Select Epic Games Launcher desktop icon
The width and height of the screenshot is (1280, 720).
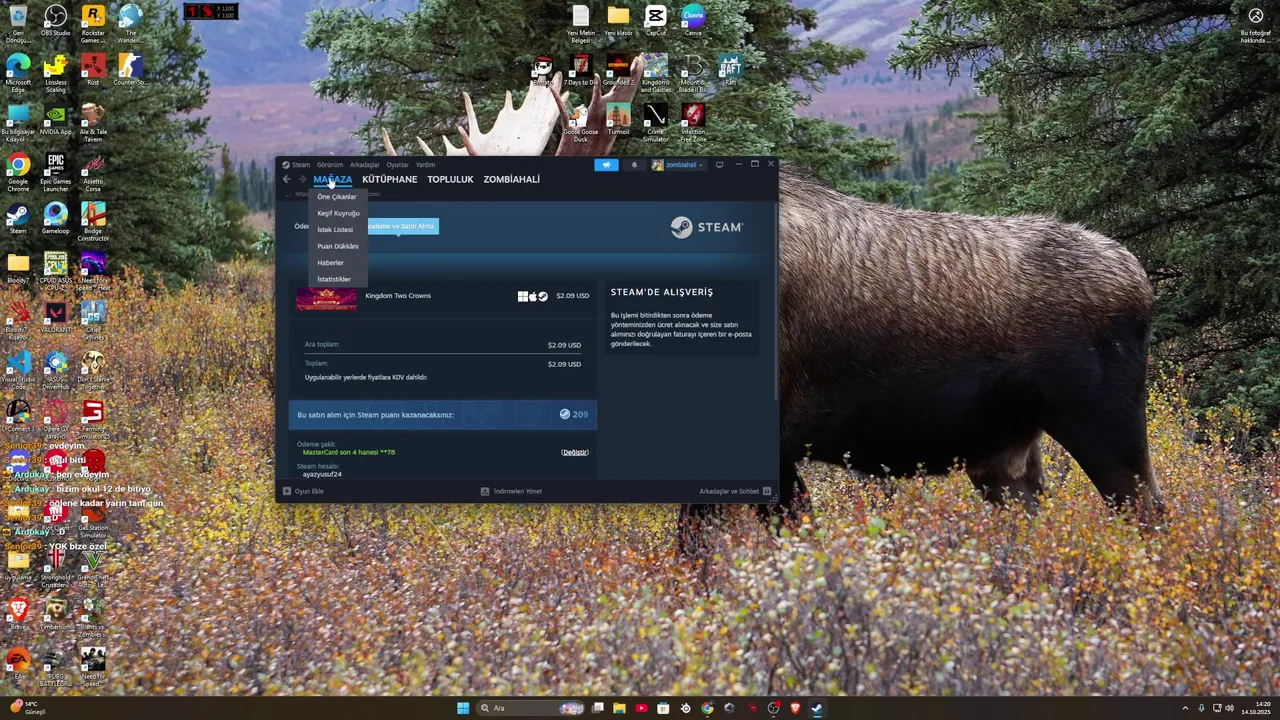pos(56,172)
